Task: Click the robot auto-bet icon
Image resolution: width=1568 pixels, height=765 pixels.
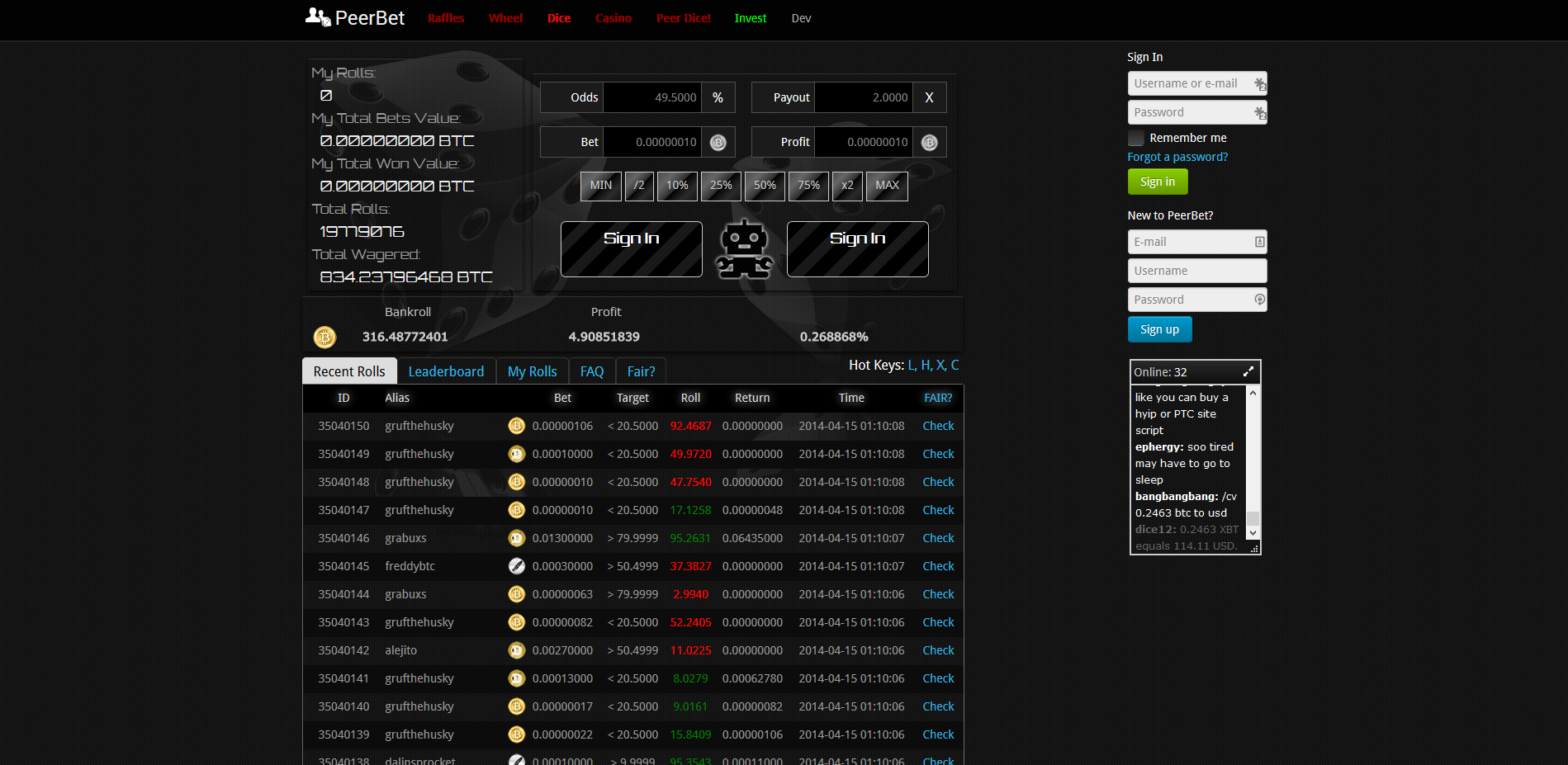Action: pyautogui.click(x=744, y=248)
